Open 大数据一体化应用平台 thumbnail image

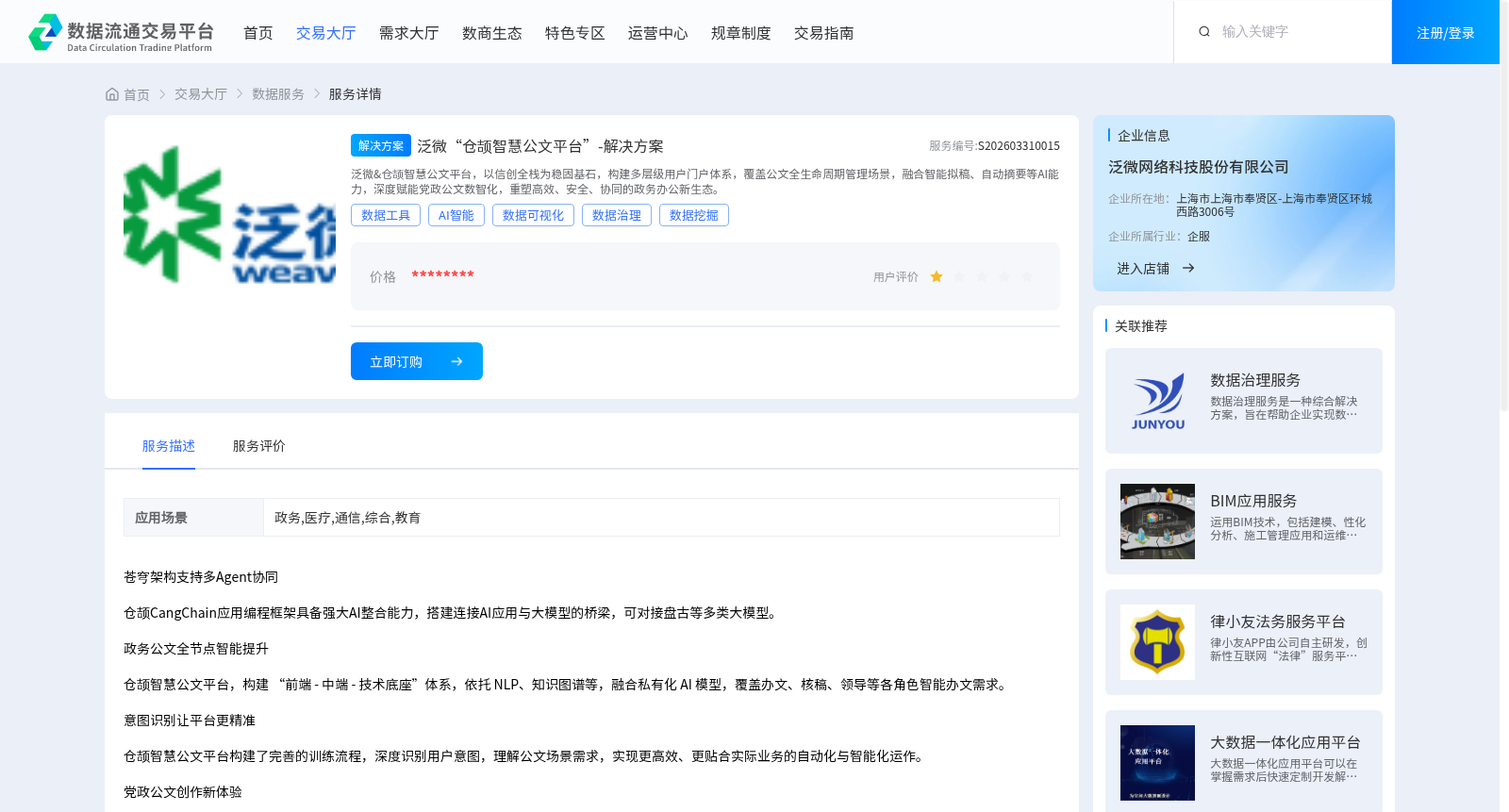[x=1157, y=763]
